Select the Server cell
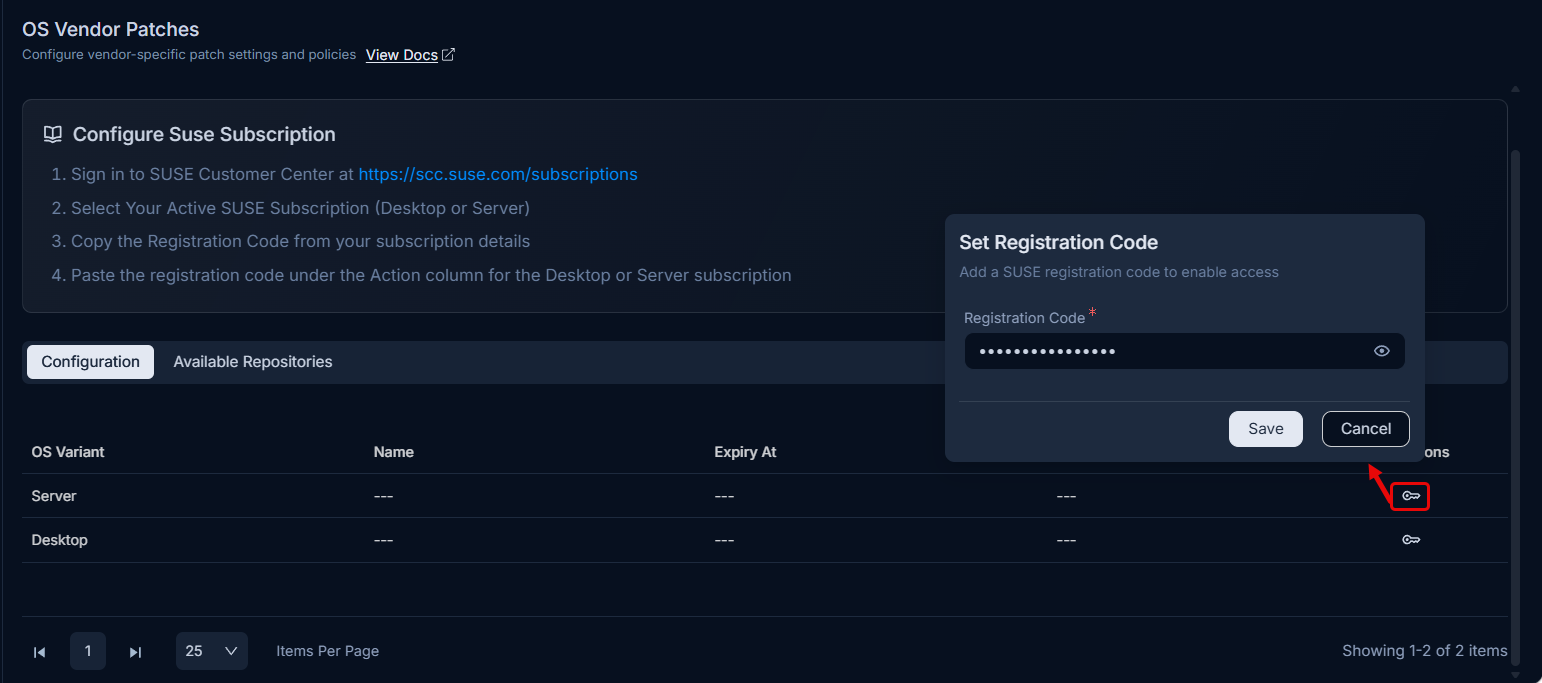Screen dimensions: 1542x683 (x=54, y=496)
